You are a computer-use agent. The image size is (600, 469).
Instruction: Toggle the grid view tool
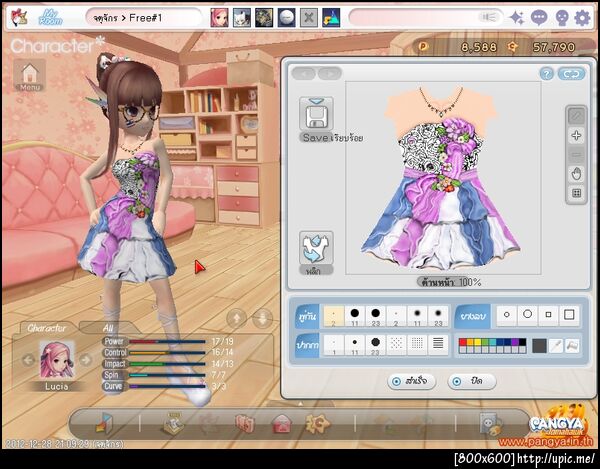576,193
